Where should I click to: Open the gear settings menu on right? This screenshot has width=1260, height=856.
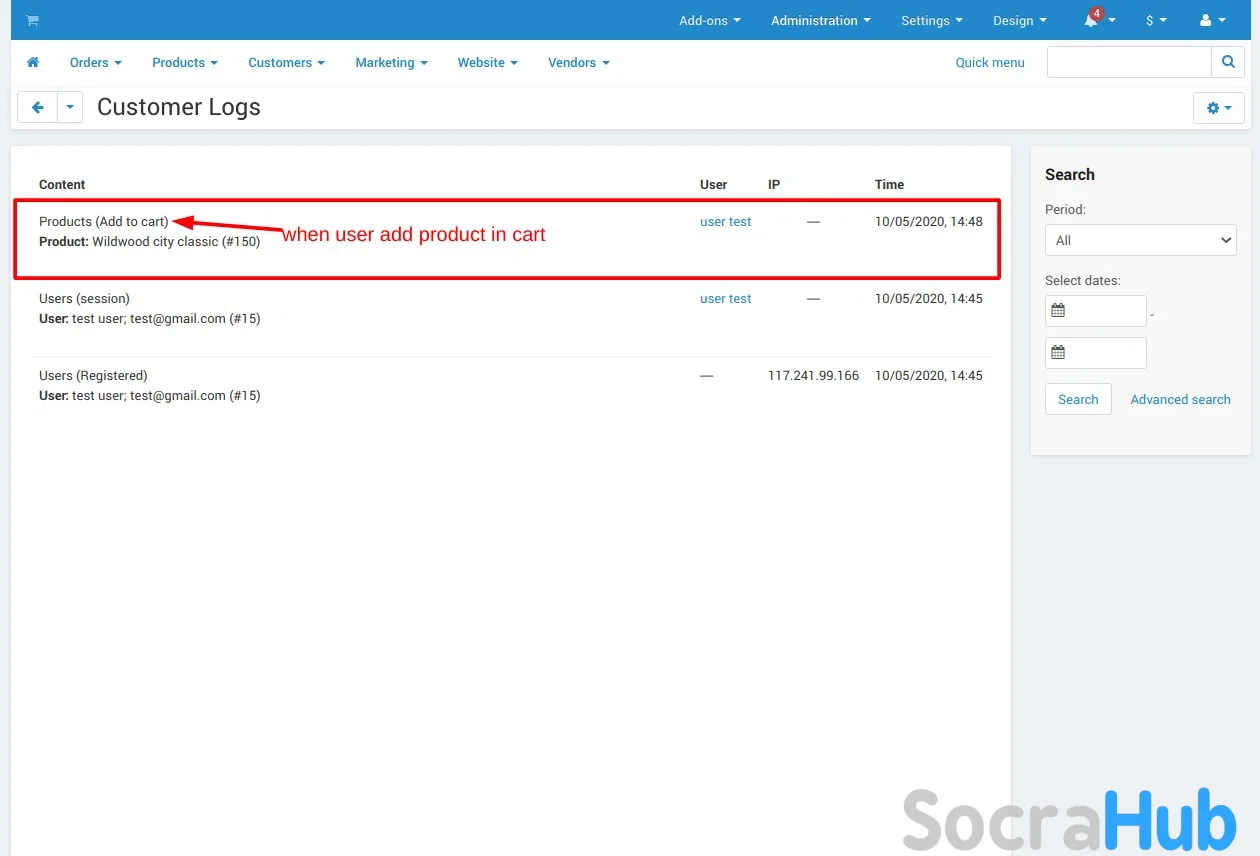tap(1218, 108)
